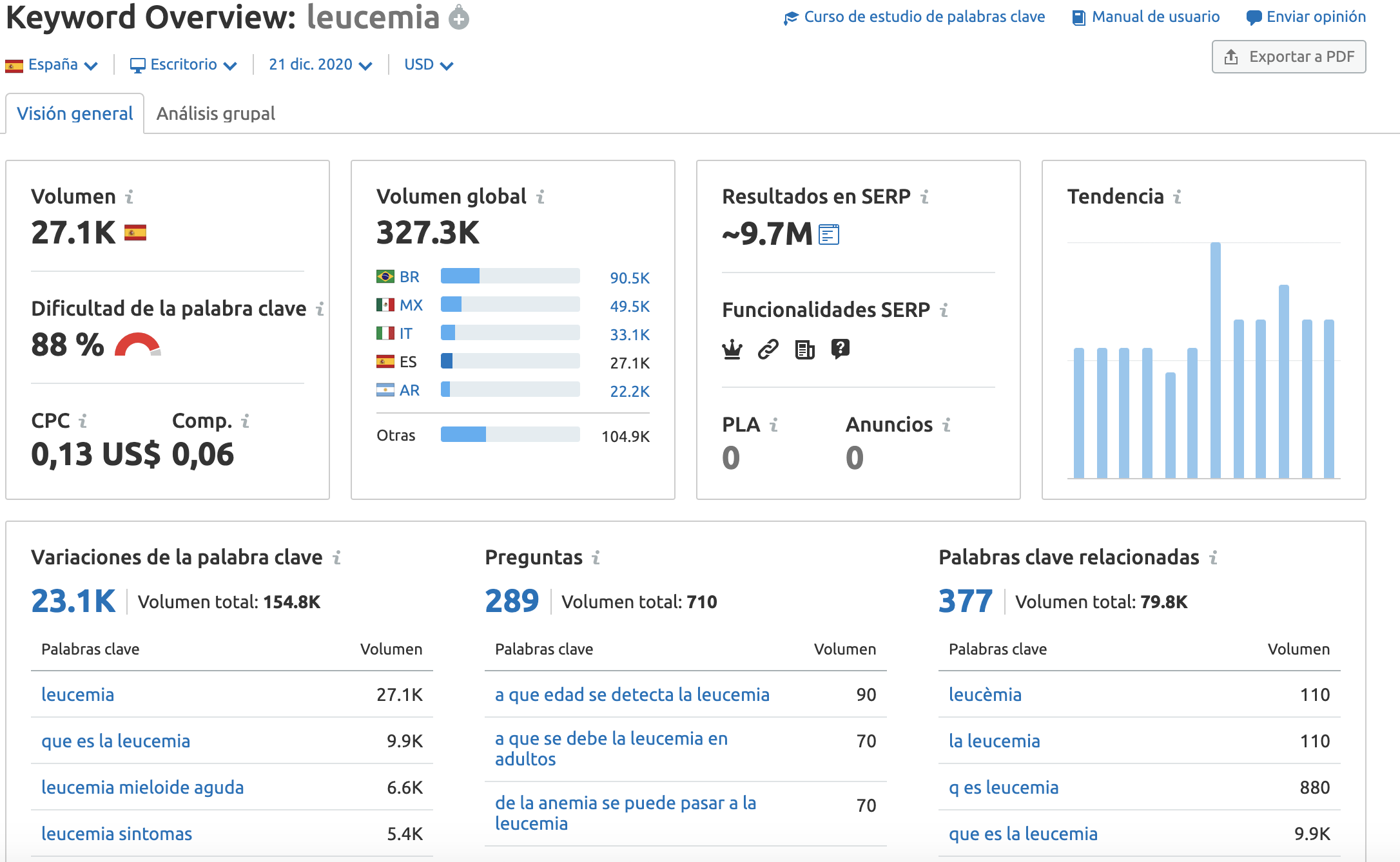Image resolution: width=1400 pixels, height=862 pixels.
Task: Open the USD currency dropdown
Action: click(x=429, y=64)
